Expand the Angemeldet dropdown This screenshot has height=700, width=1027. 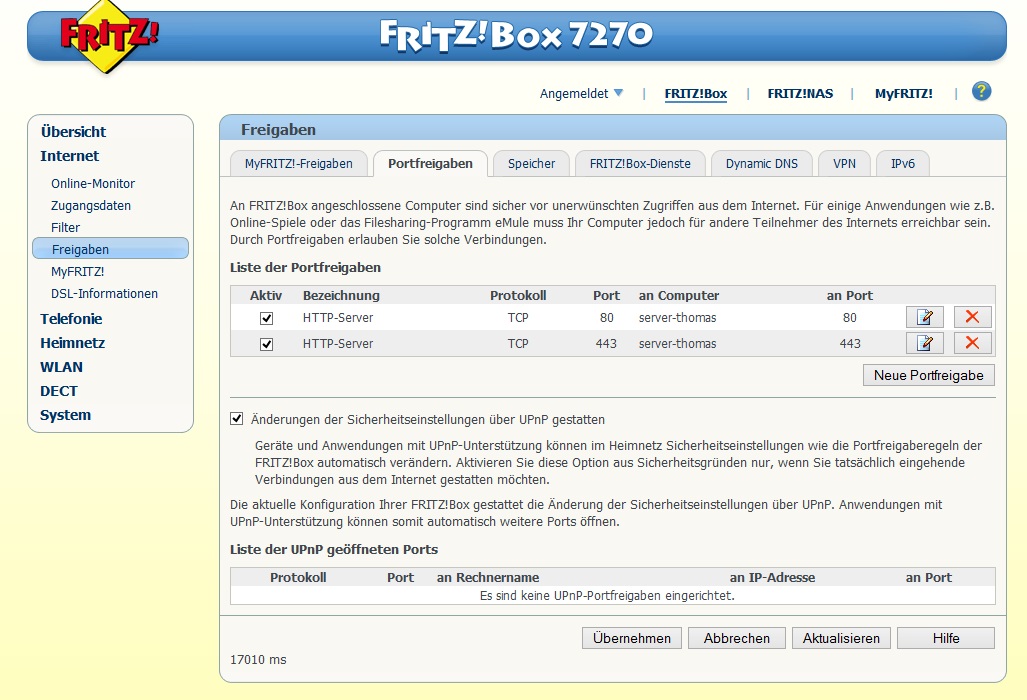581,94
